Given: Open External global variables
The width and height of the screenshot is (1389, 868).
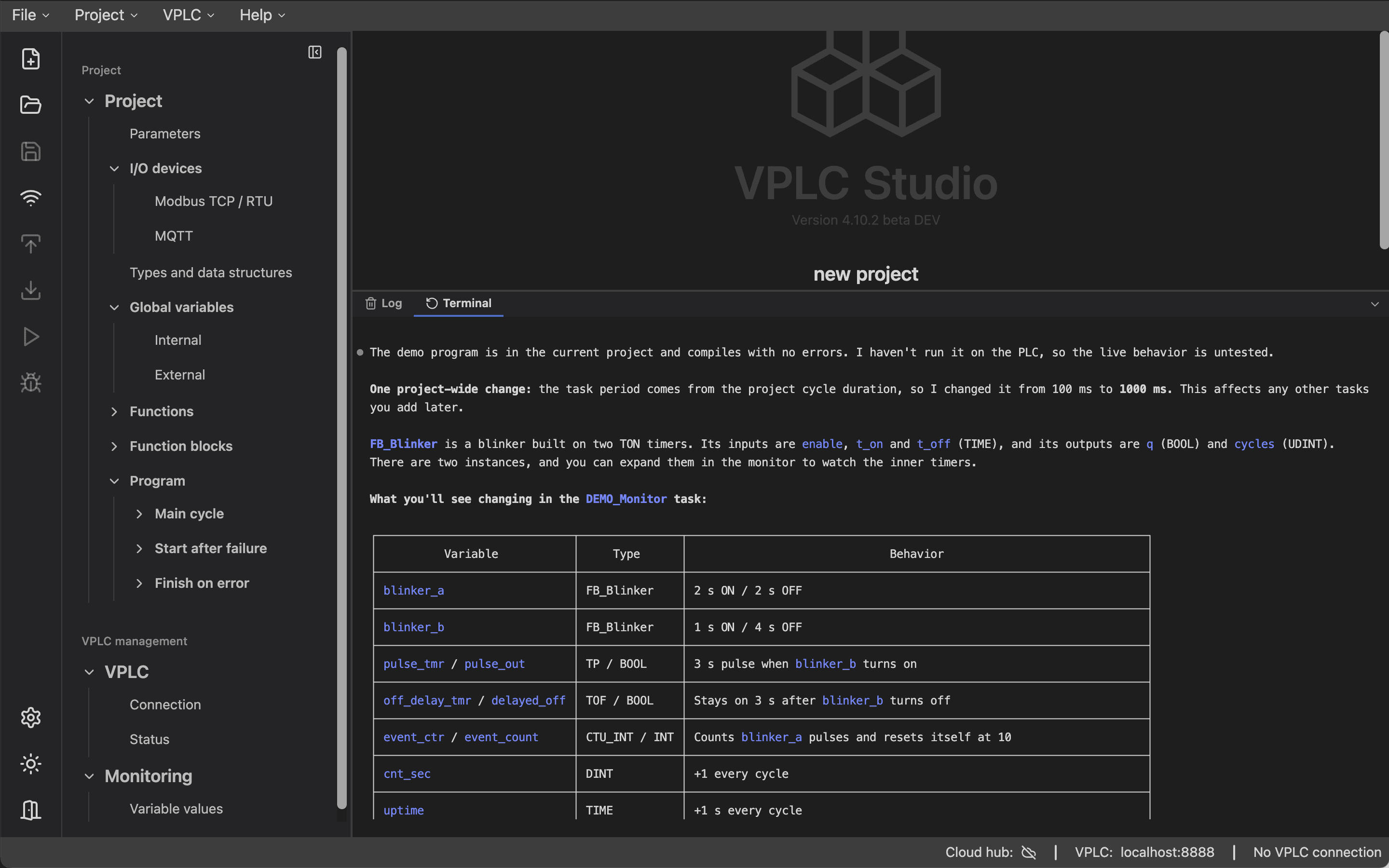Looking at the screenshot, I should tap(179, 375).
